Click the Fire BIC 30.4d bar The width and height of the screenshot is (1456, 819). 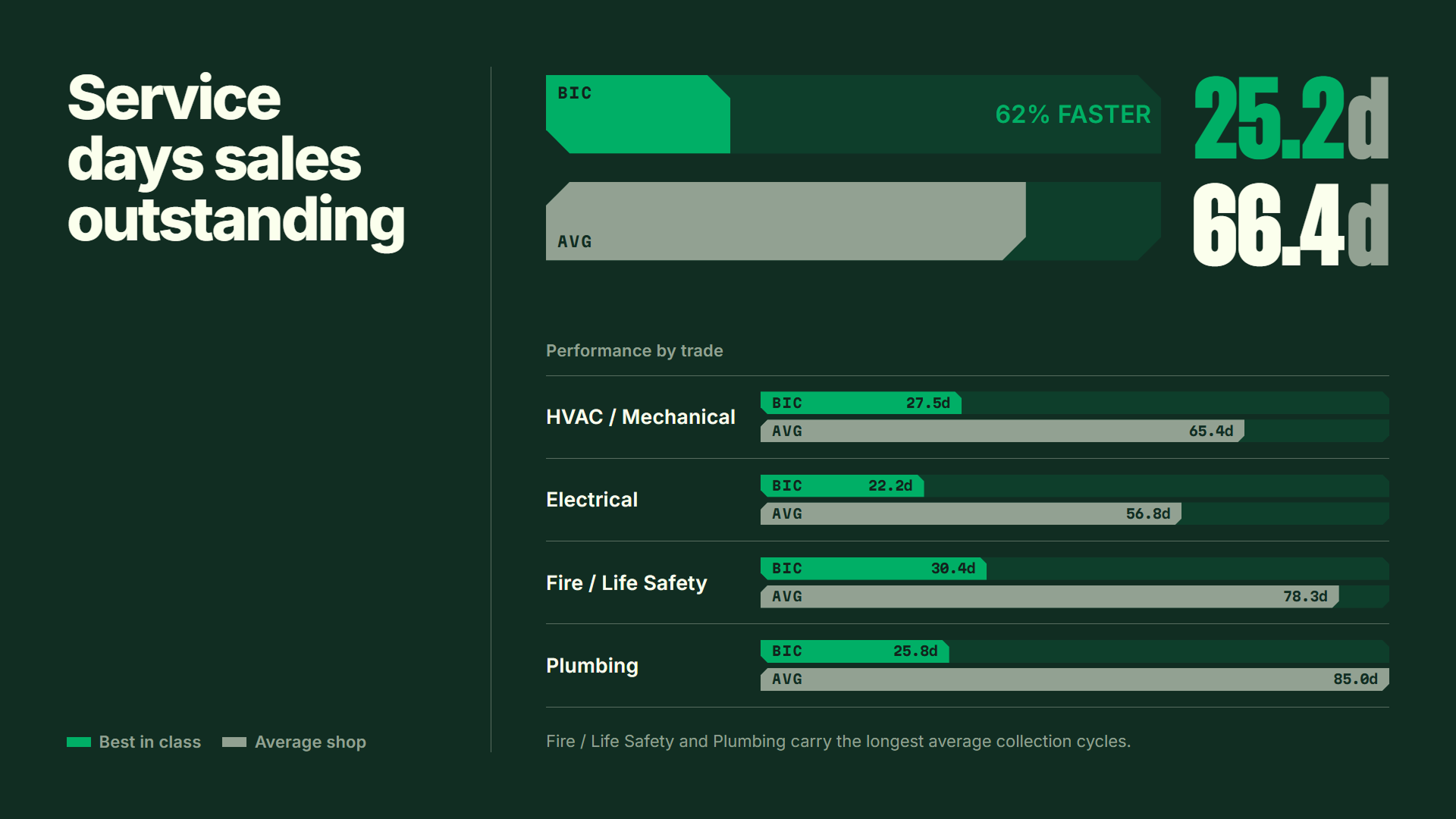click(874, 568)
